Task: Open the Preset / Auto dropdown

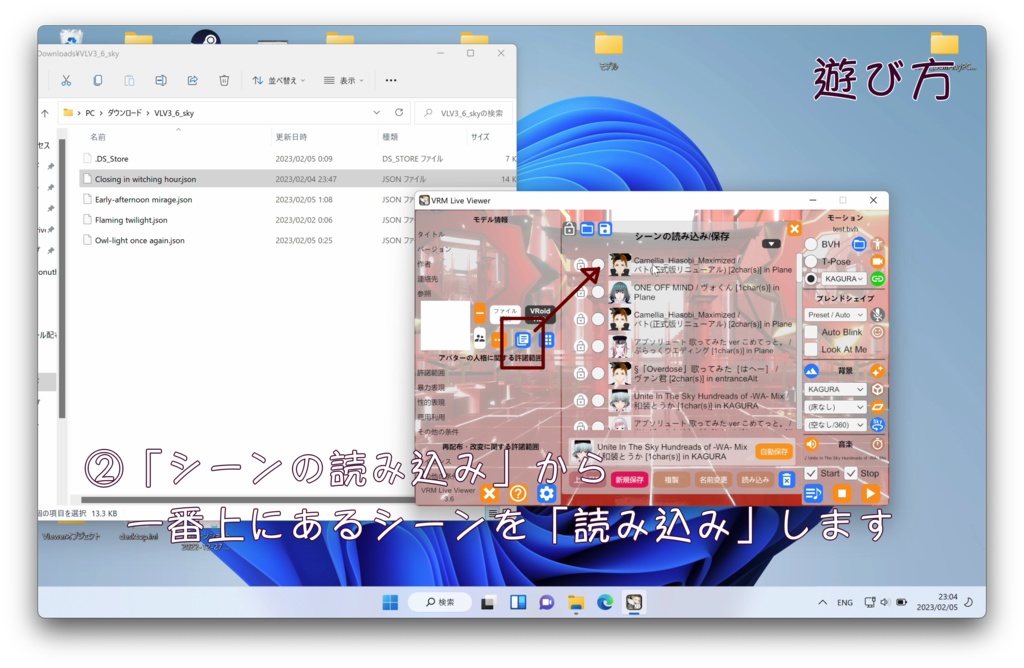Action: coord(835,315)
